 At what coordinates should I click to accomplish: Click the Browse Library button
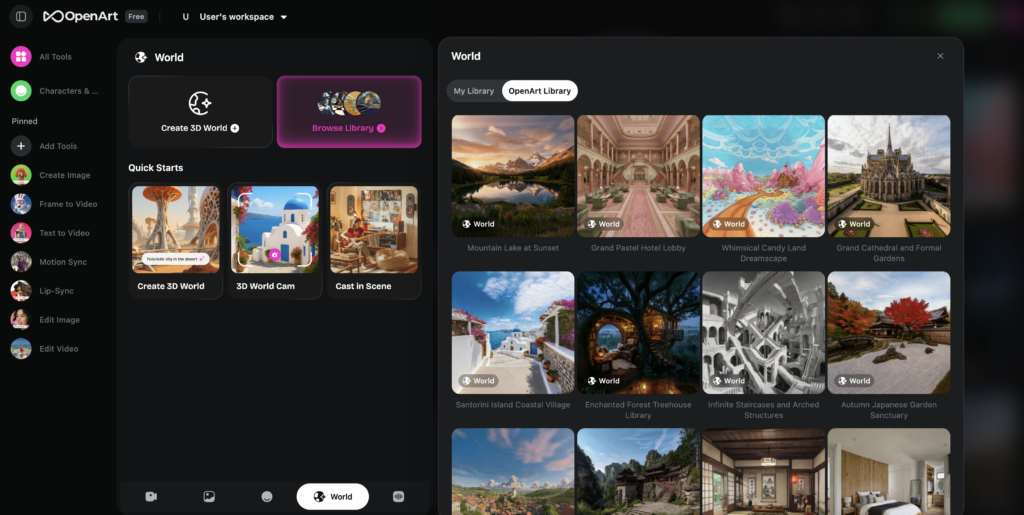348,112
